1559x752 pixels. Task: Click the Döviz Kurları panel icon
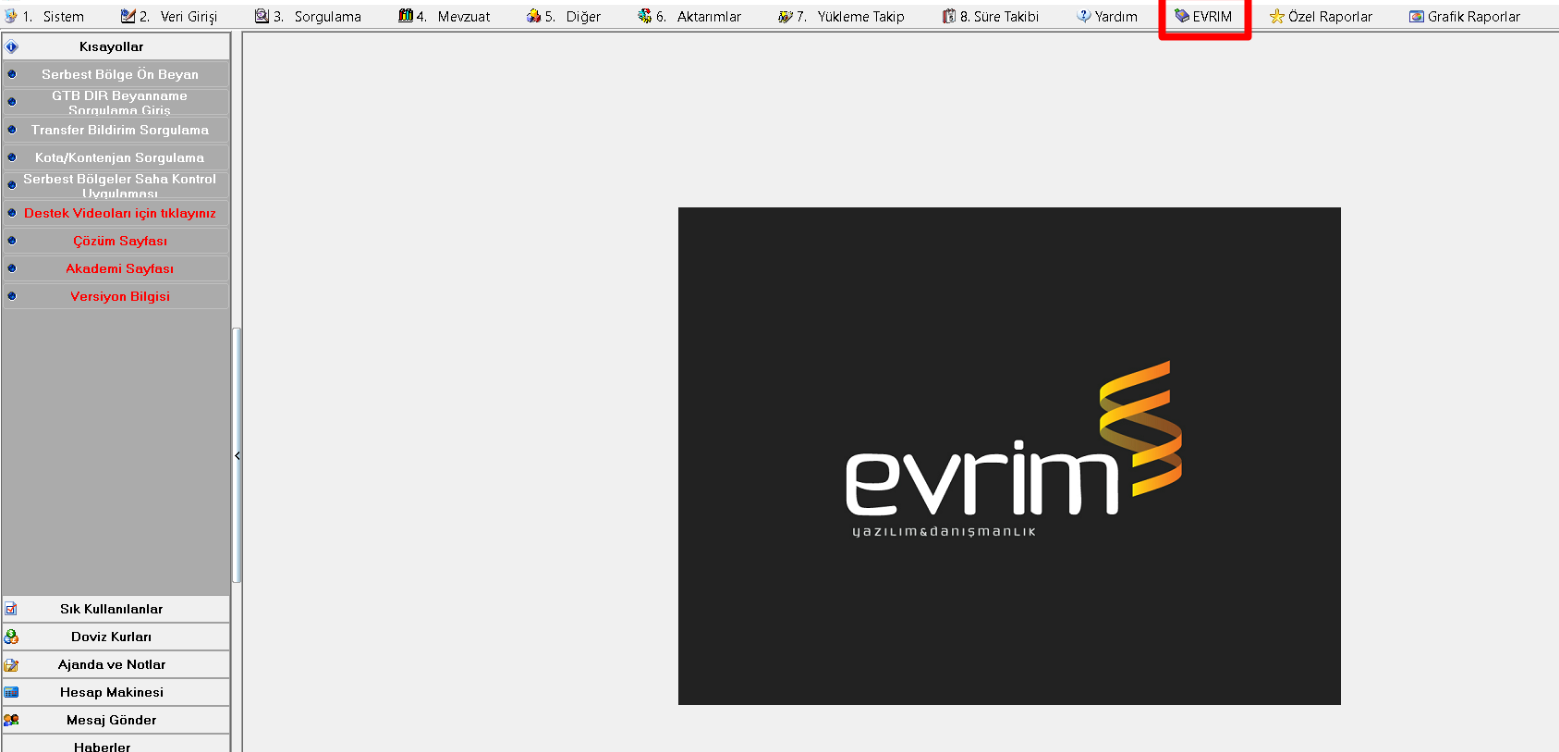tap(11, 636)
